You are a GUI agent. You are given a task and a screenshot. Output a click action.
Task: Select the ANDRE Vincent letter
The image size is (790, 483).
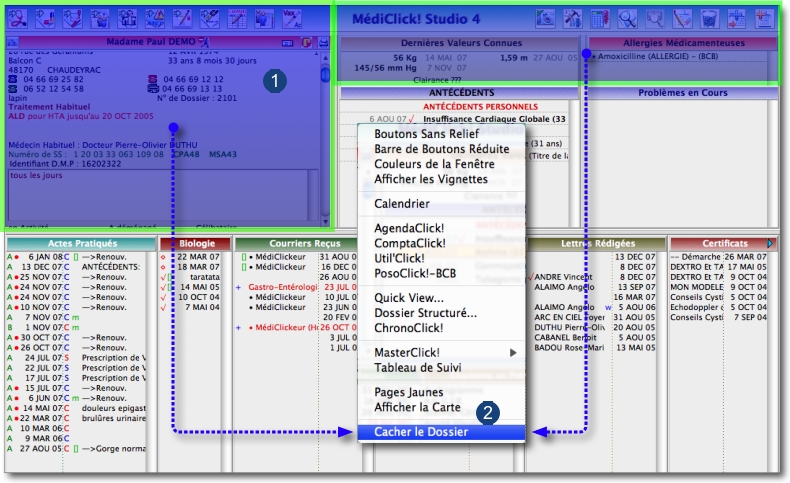563,277
